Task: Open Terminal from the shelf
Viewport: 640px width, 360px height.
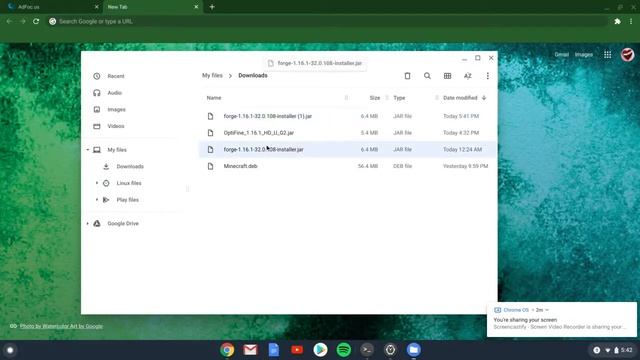Action: [x=367, y=350]
